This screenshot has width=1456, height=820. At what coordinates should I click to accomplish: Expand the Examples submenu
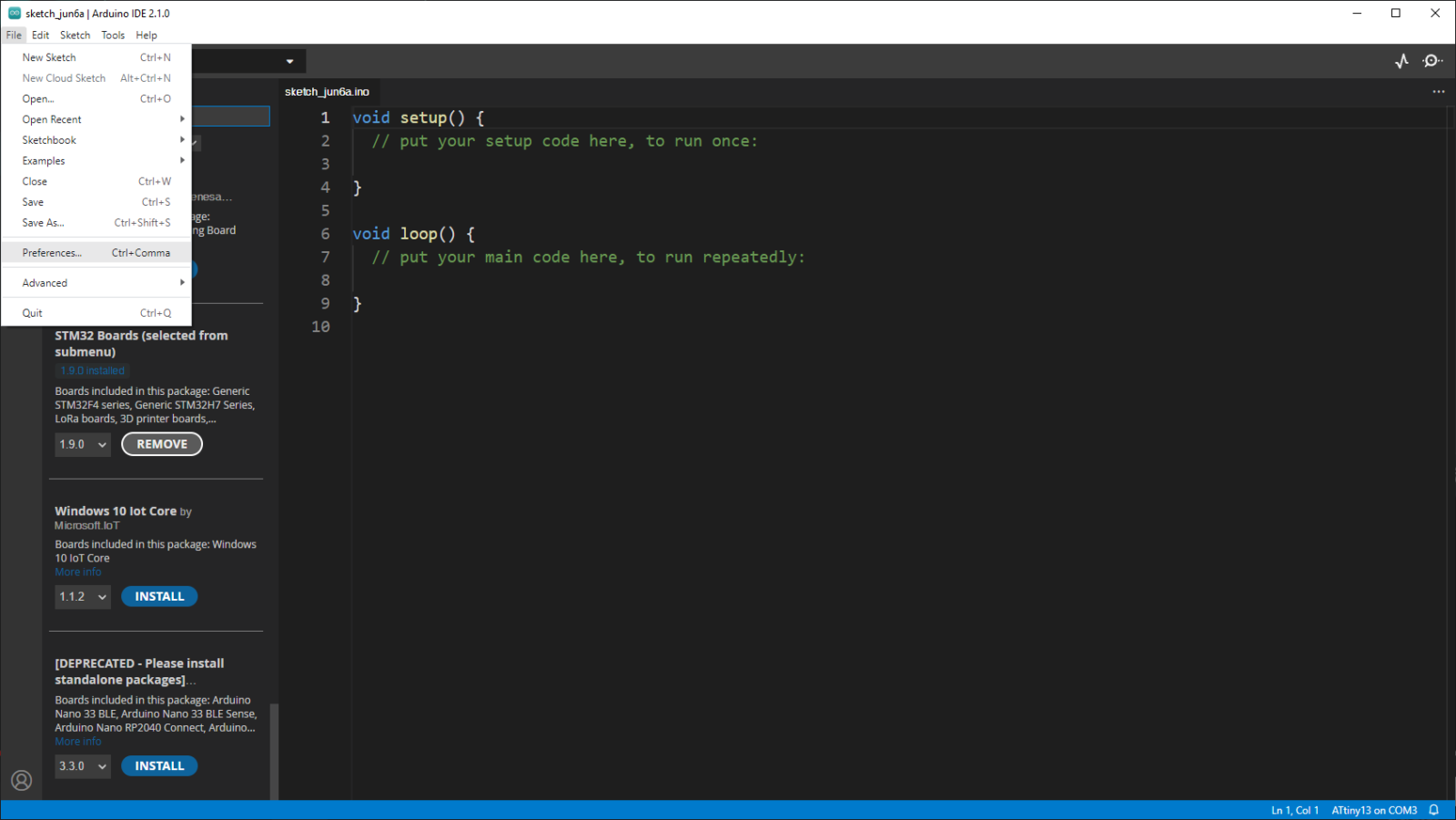pyautogui.click(x=43, y=160)
